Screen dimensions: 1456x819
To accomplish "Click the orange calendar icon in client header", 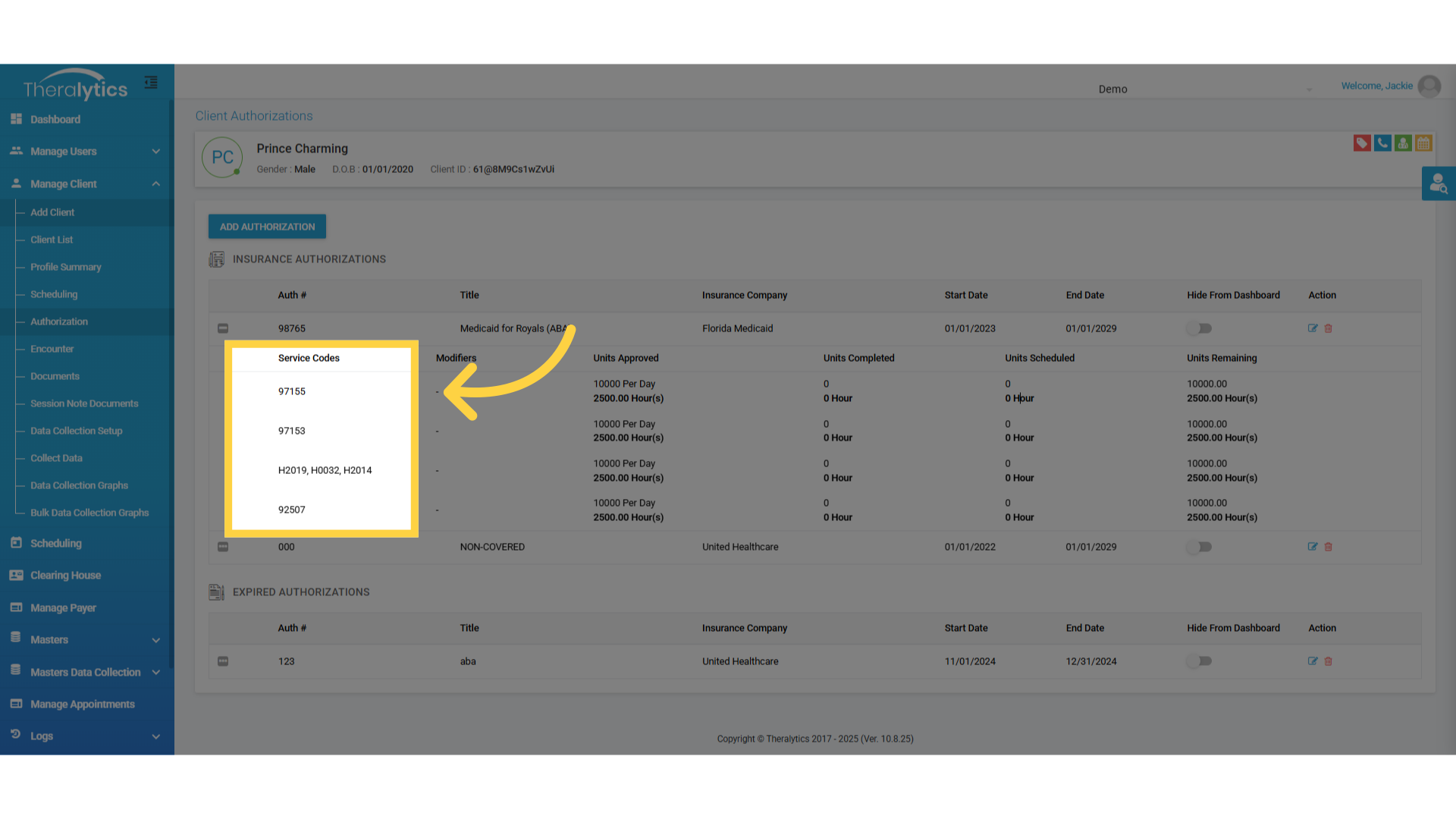I will tap(1423, 143).
